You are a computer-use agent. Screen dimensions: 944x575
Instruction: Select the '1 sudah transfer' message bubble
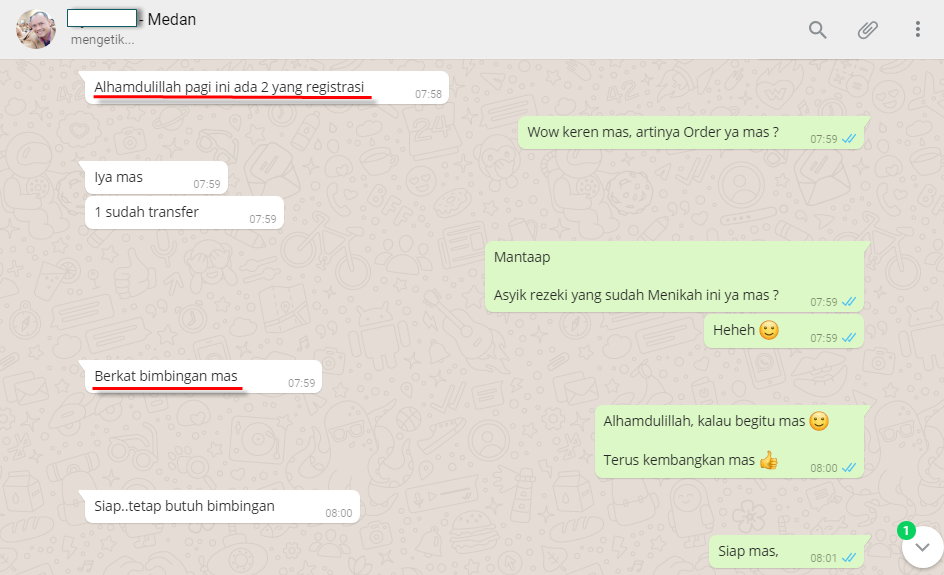(x=184, y=213)
